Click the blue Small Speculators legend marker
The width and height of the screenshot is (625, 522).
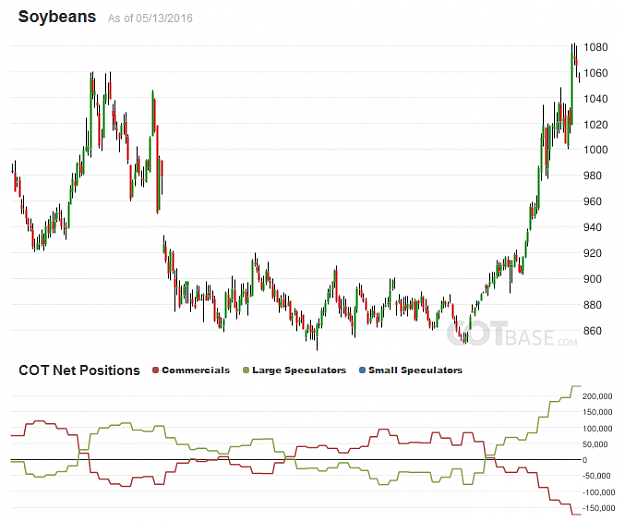point(362,370)
